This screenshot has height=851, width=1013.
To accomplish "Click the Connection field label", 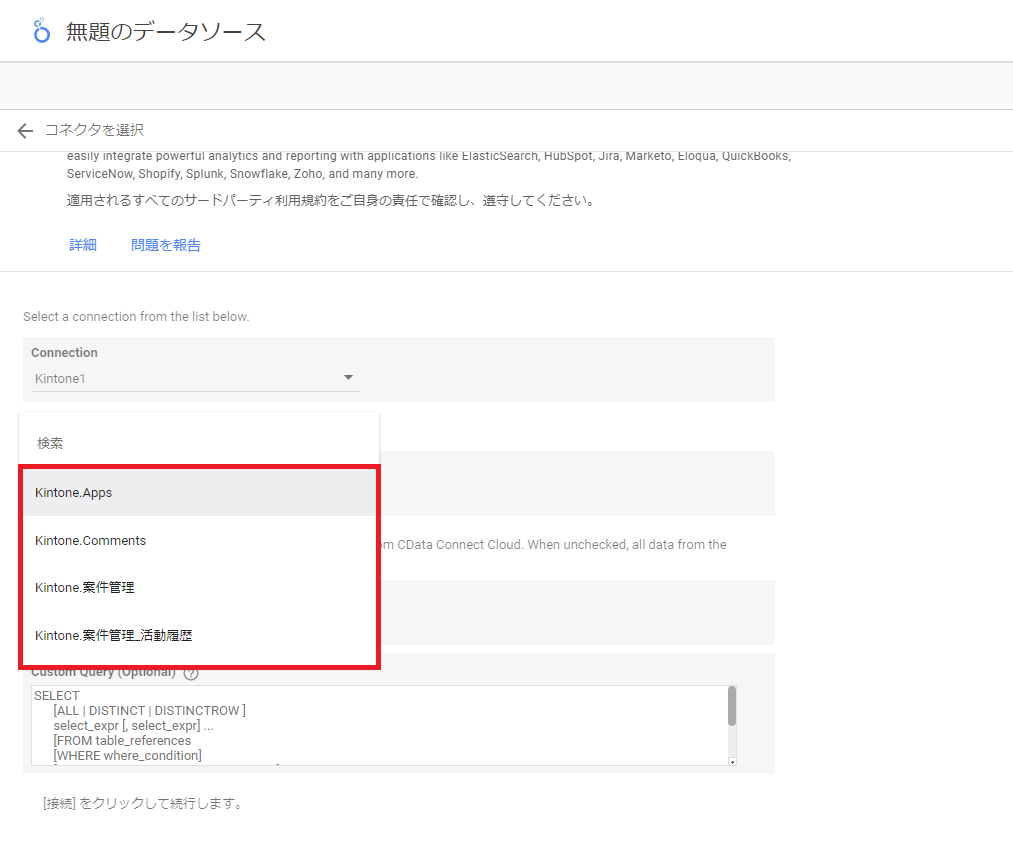I will pos(65,352).
